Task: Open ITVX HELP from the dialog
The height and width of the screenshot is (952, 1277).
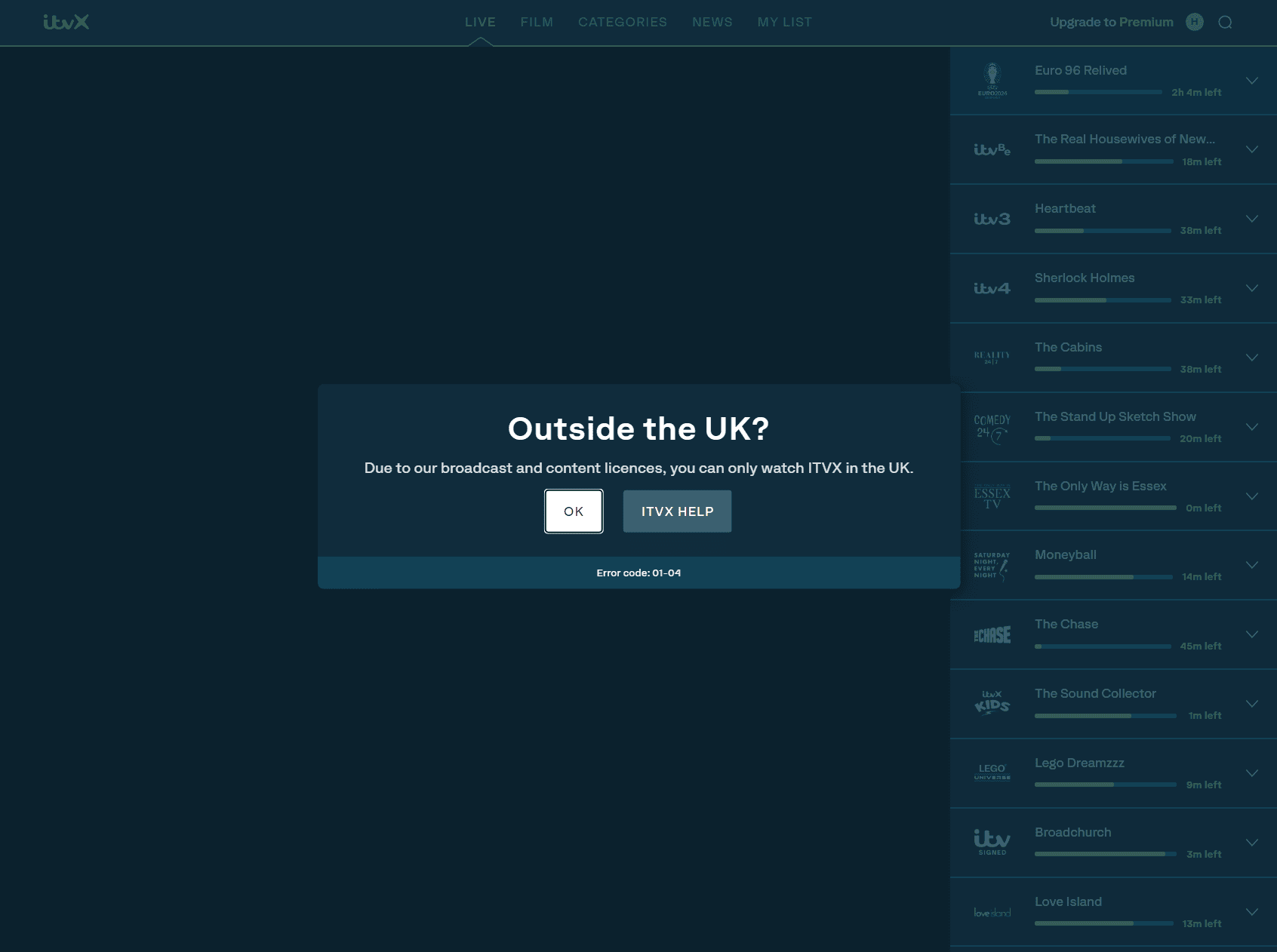Action: (677, 511)
